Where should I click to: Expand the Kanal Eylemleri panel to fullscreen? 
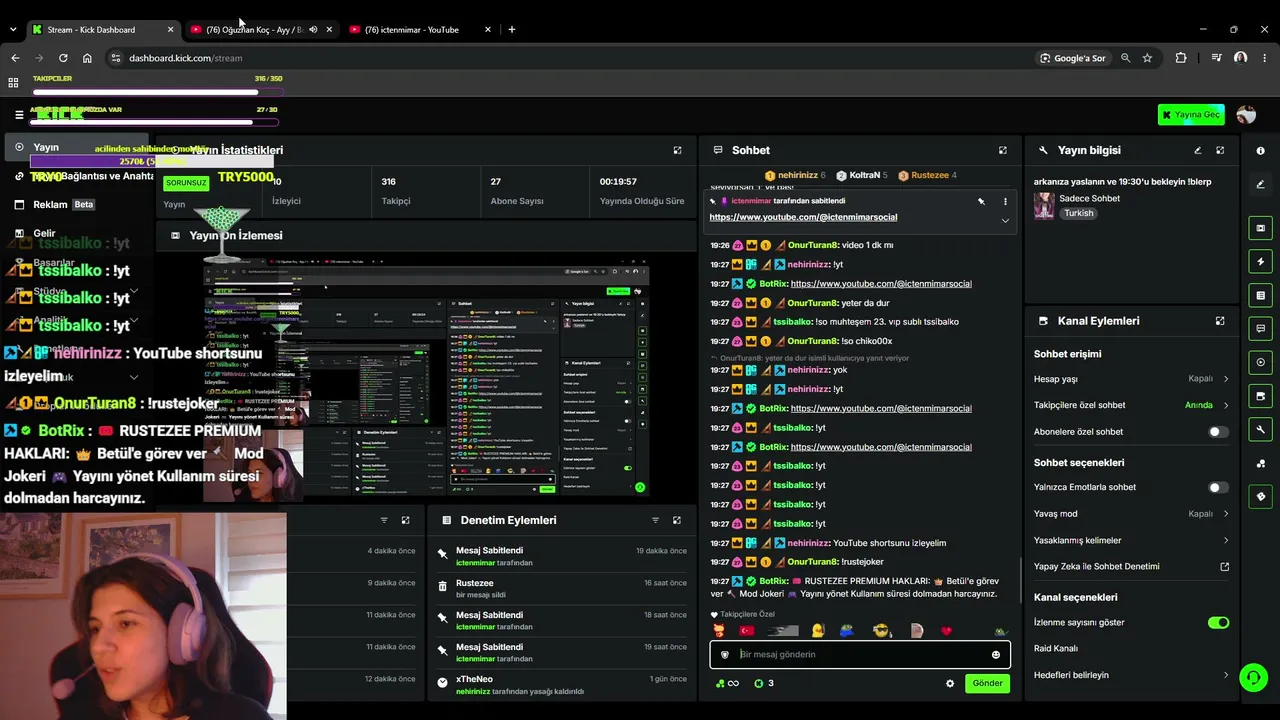(1220, 321)
